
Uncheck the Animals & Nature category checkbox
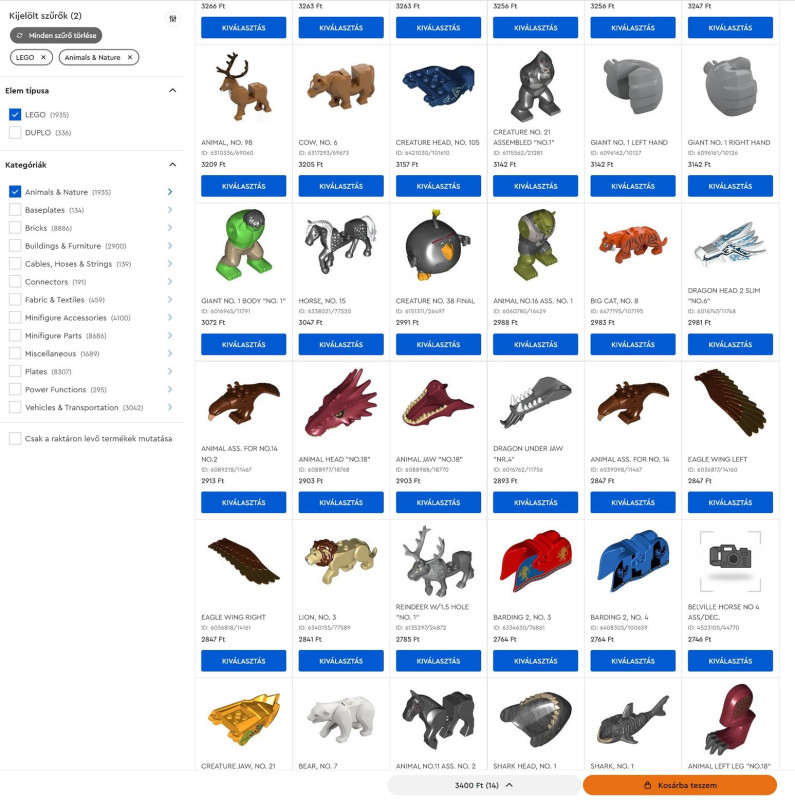(x=15, y=192)
